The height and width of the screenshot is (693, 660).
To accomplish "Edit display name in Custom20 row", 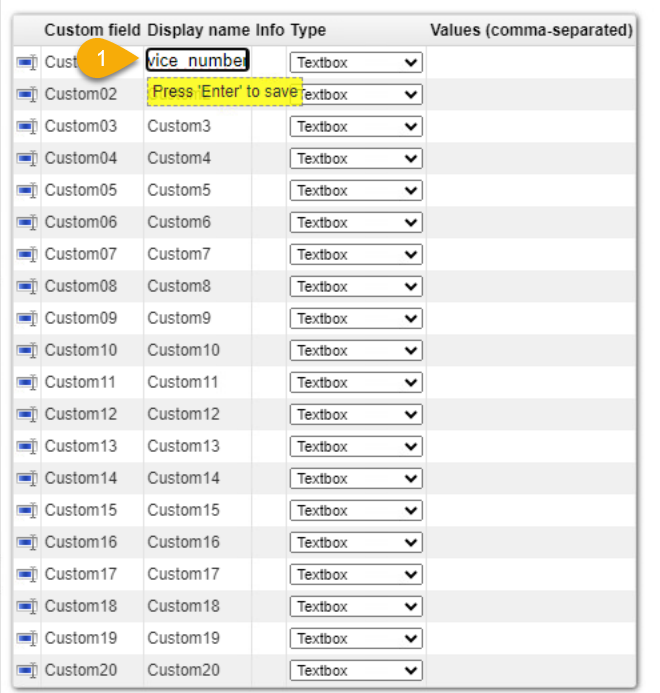I will coord(183,670).
